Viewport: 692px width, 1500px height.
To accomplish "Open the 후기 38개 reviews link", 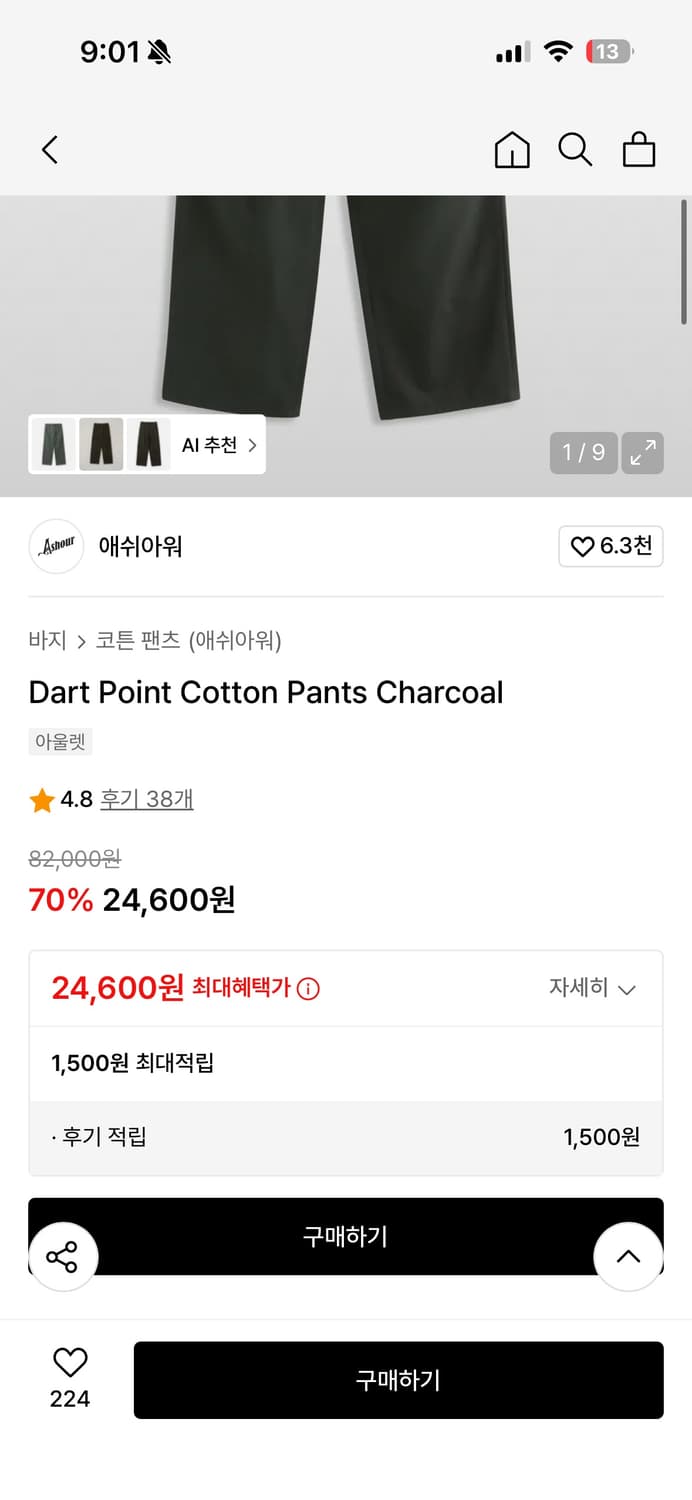I will tap(146, 800).
